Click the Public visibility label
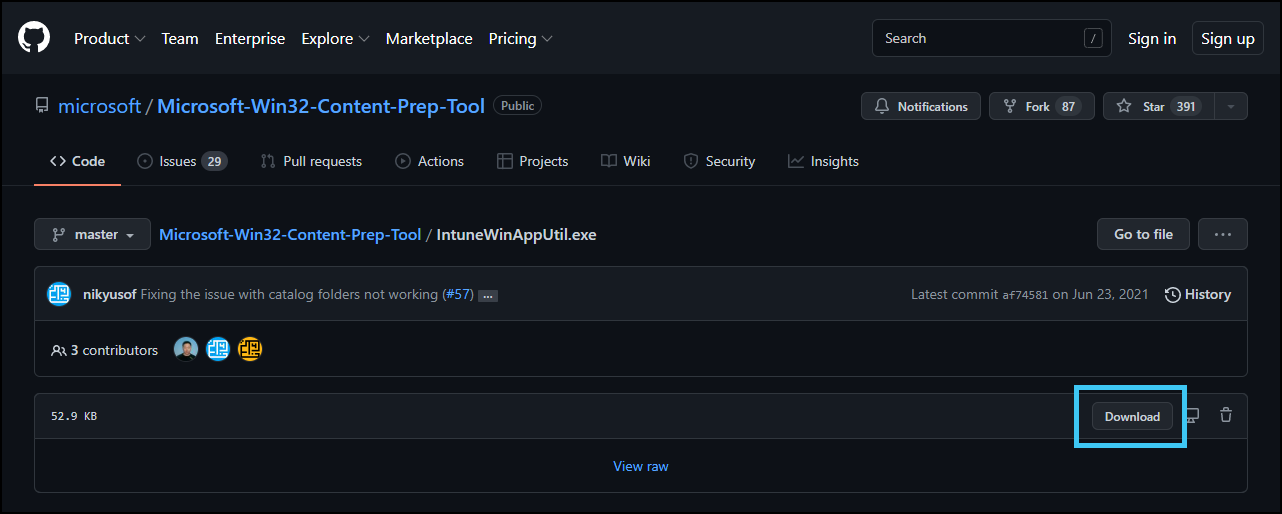 [x=517, y=105]
